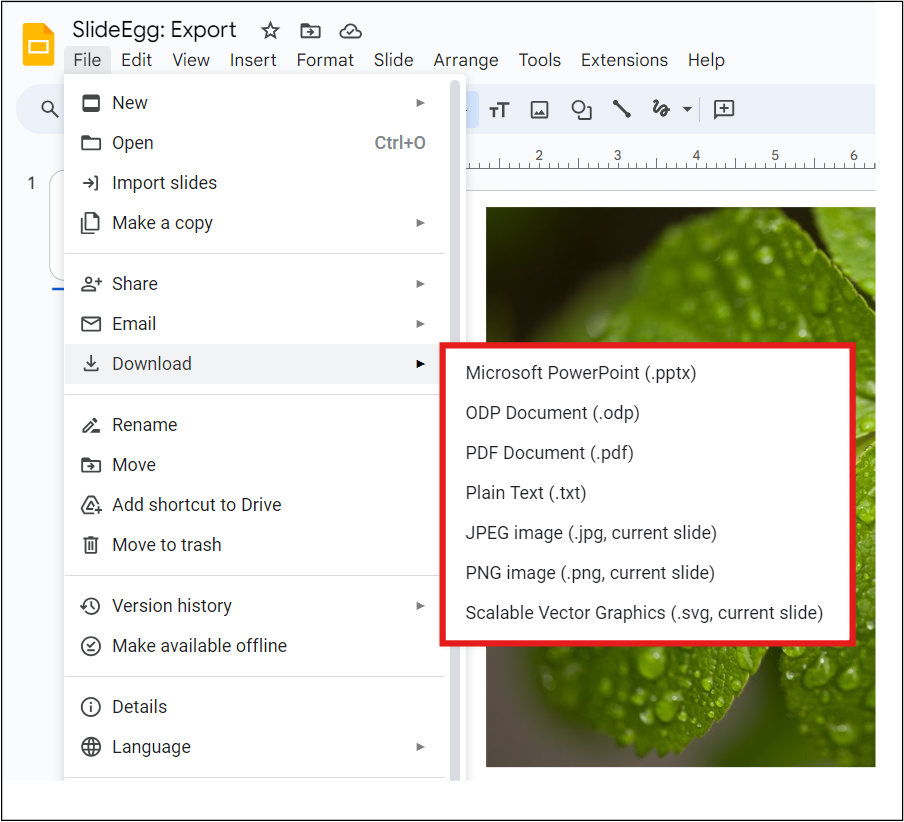
Task: Choose Rename from the File menu
Action: click(x=255, y=425)
